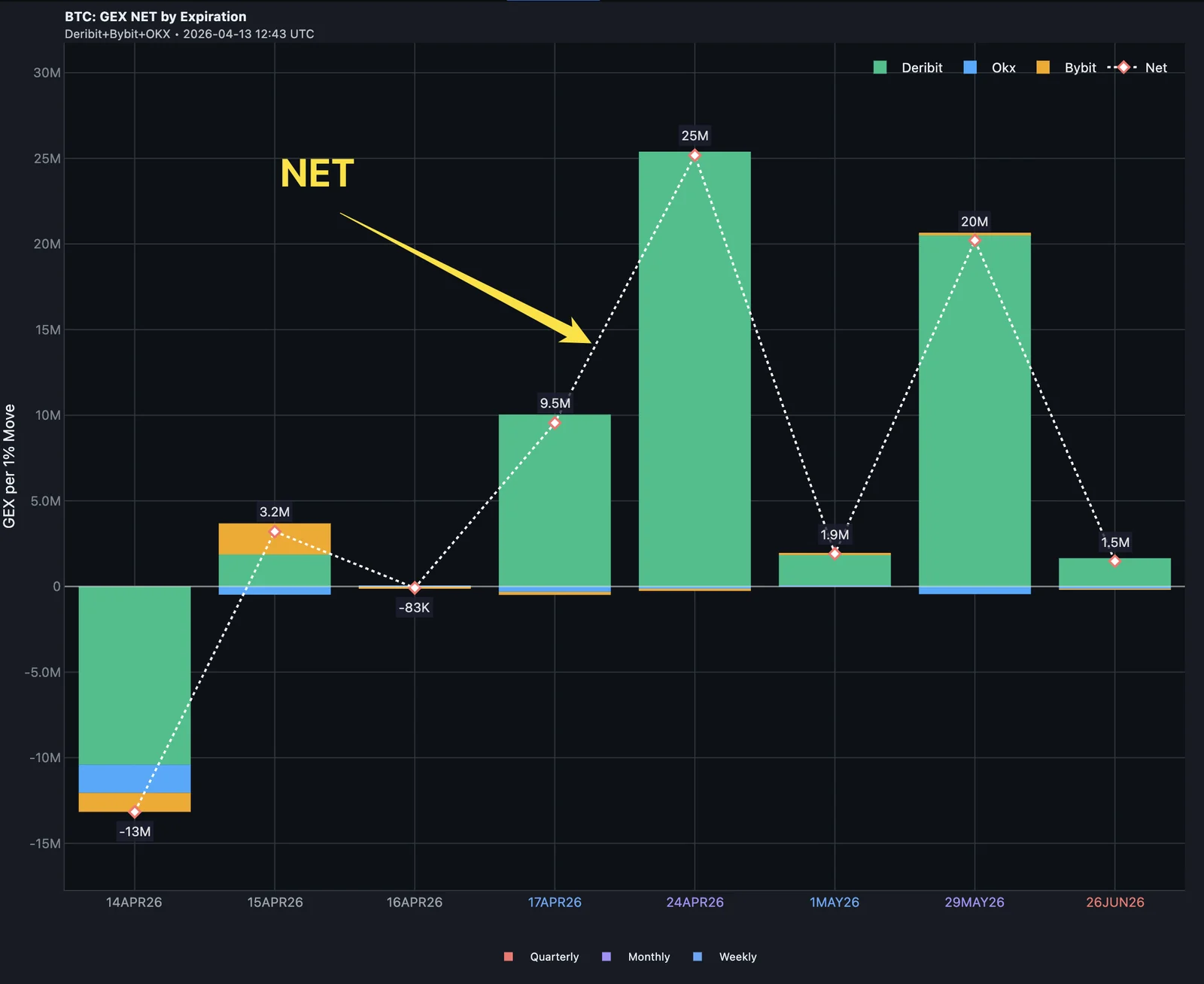Click the red diamond marker at the 25M peak
The width and height of the screenshot is (1204, 984).
click(x=694, y=154)
